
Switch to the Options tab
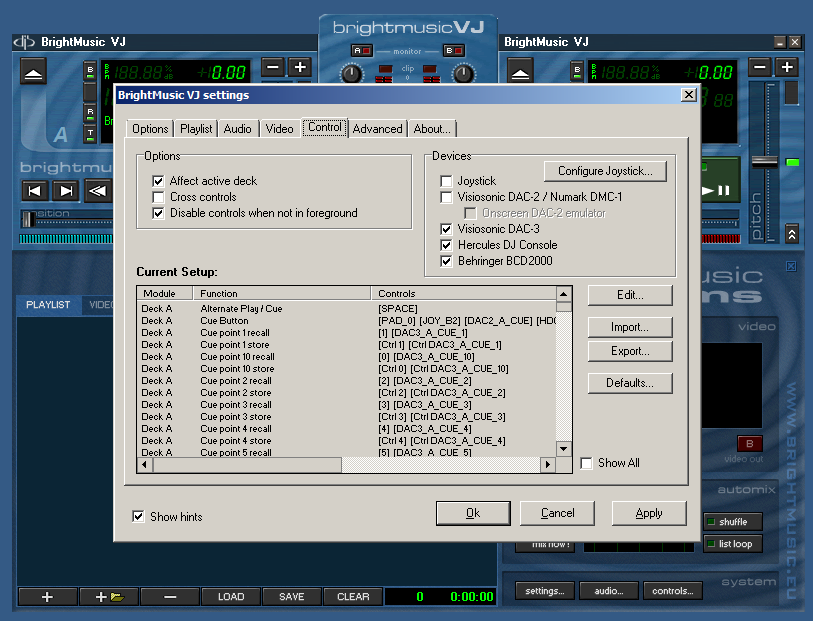150,129
